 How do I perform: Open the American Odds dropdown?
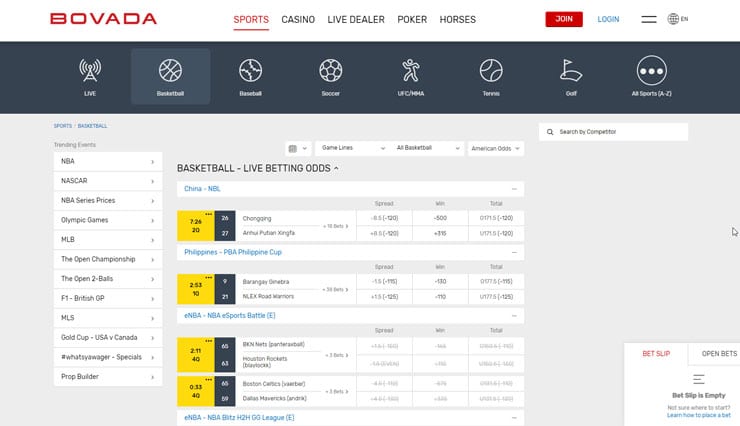tap(496, 149)
